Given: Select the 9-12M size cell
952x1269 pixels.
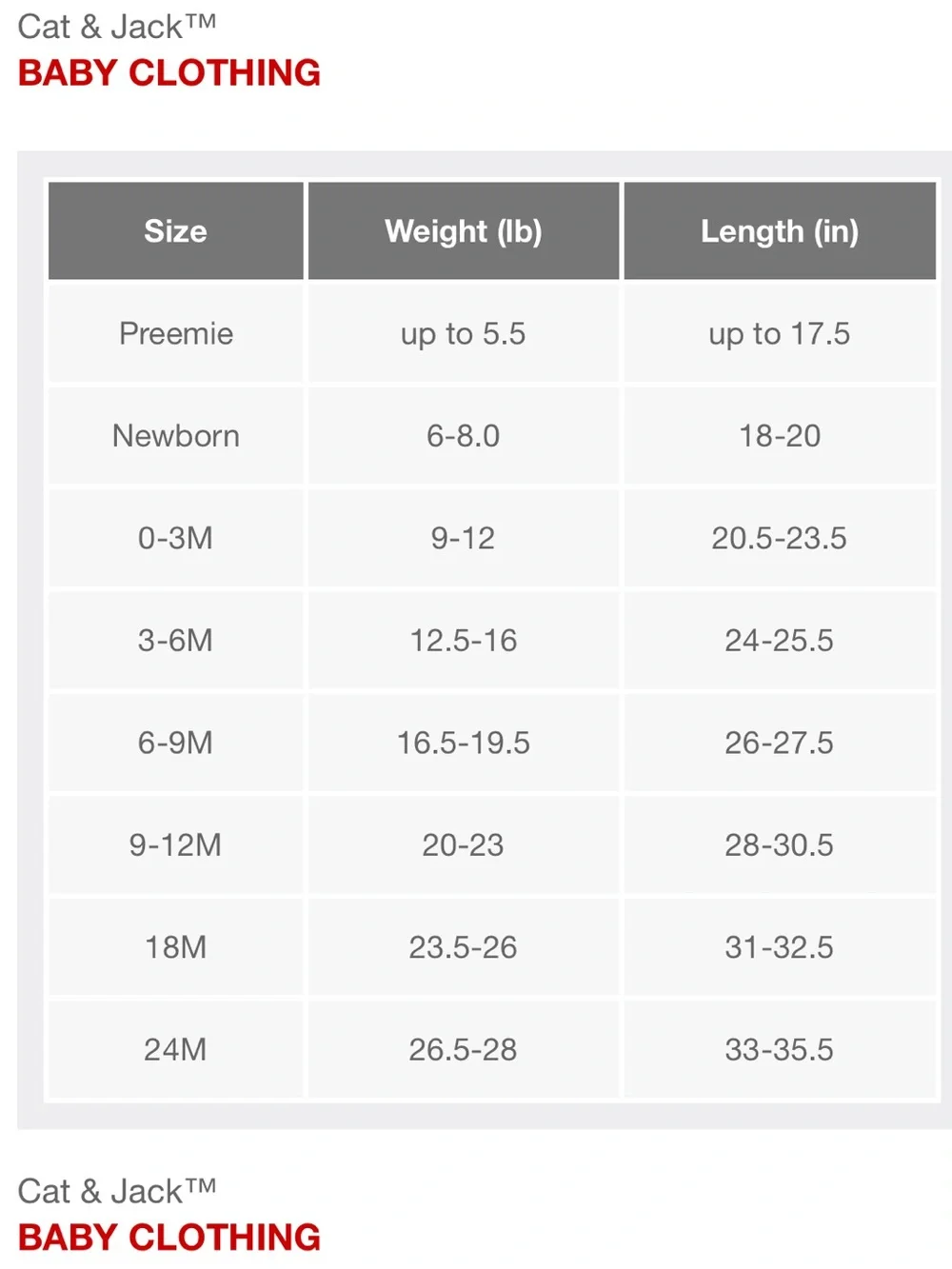Looking at the screenshot, I should [x=176, y=845].
